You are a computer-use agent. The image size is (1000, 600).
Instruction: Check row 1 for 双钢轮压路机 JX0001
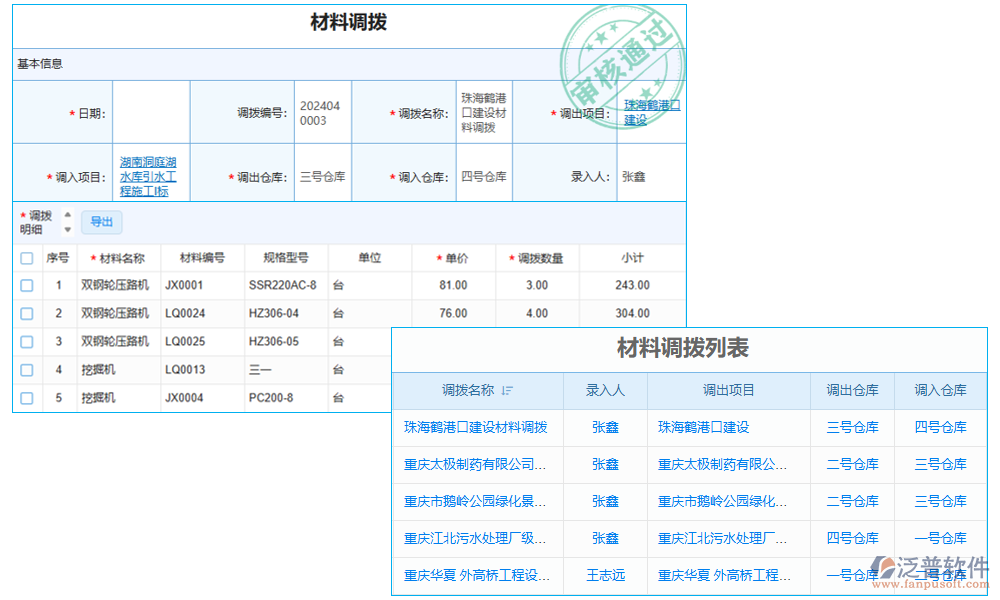pyautogui.click(x=26, y=283)
